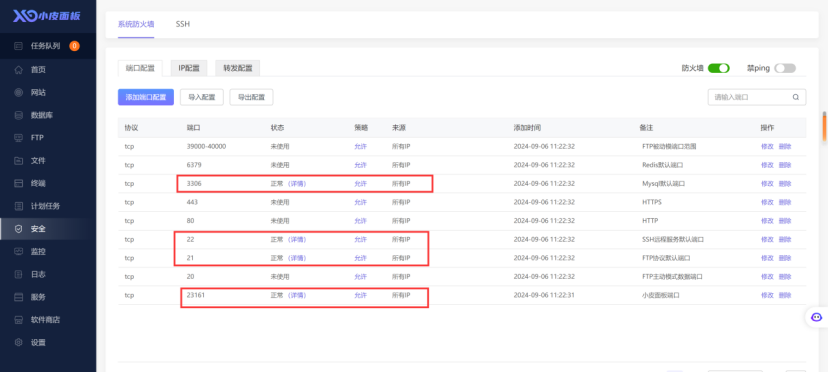This screenshot has width=828, height=372.
Task: Enable the 禁ping toggle switch
Action: pos(785,68)
